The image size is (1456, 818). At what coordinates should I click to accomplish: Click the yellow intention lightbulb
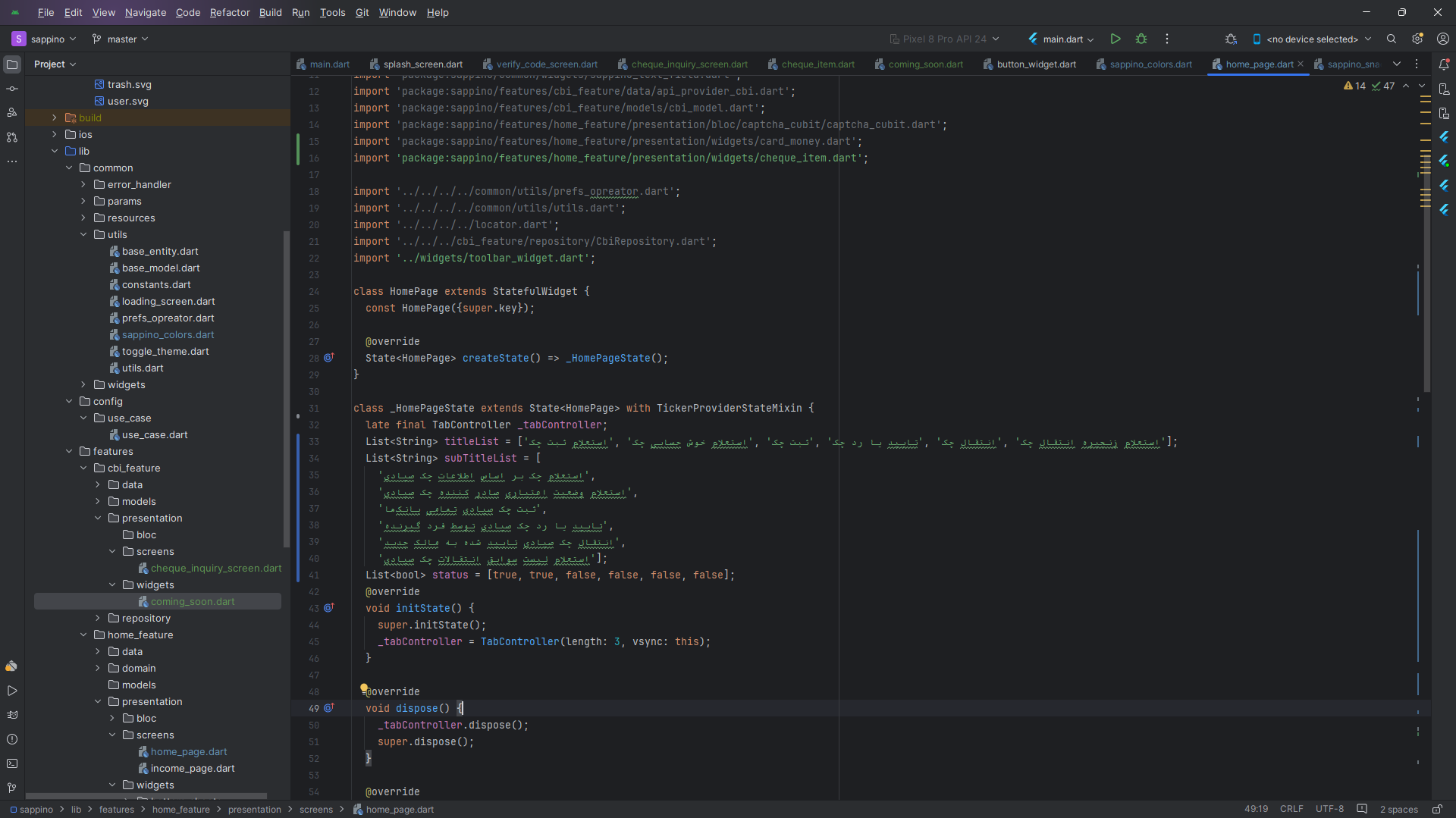coord(364,688)
